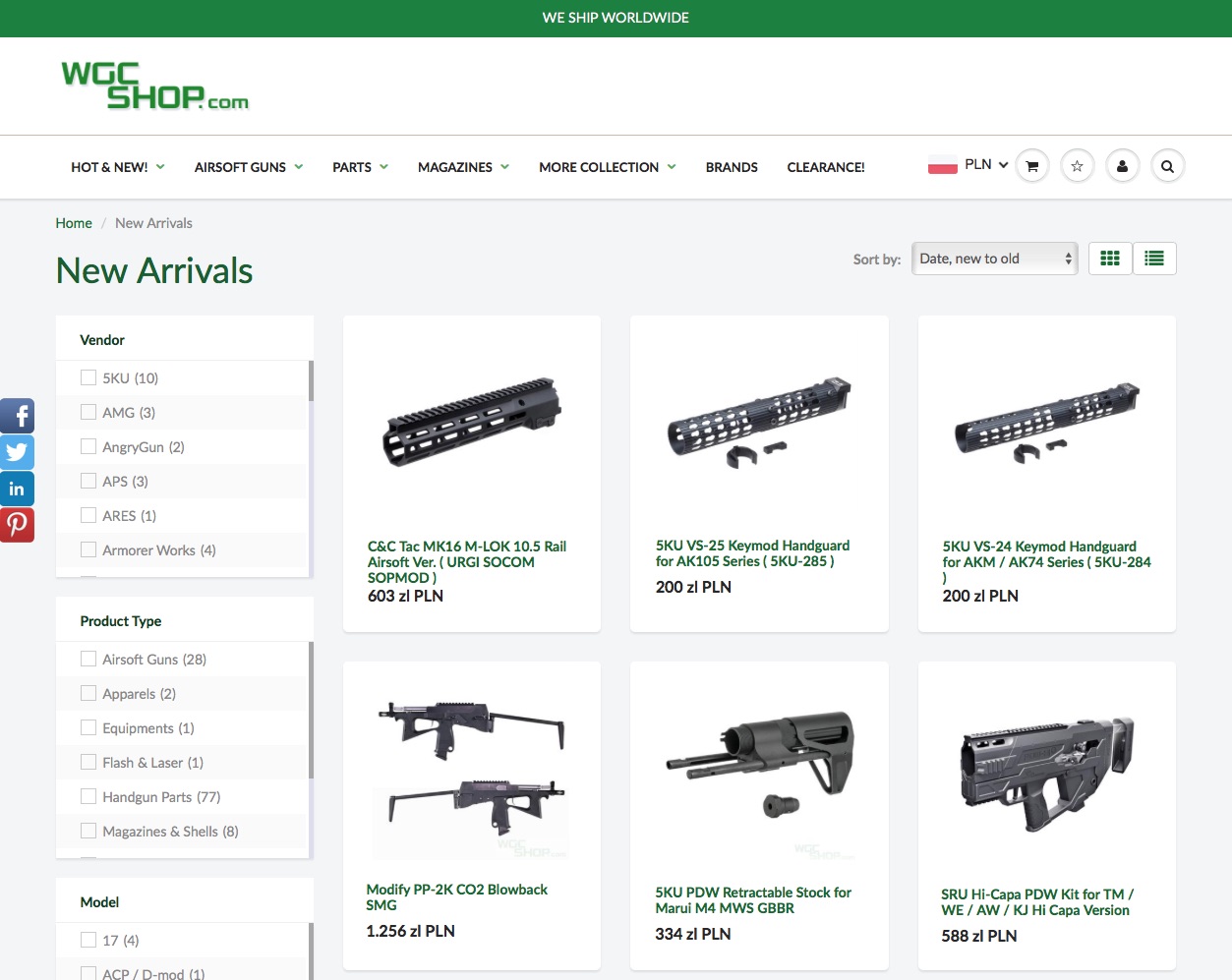Click the Vendor filter heading
1232x980 pixels.
tap(102, 340)
